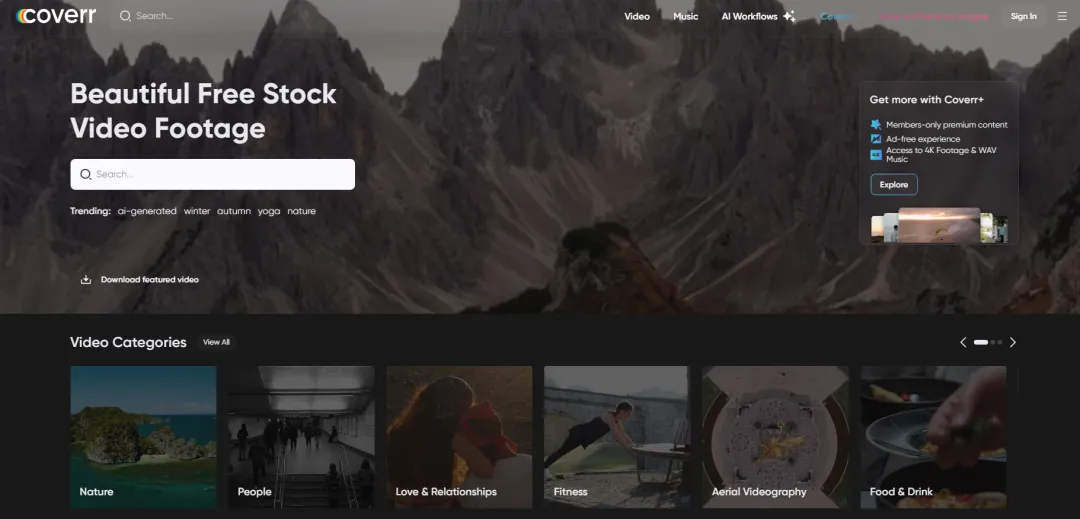The image size is (1080, 519).
Task: Click the star icon for members-only premium content
Action: click(x=876, y=125)
